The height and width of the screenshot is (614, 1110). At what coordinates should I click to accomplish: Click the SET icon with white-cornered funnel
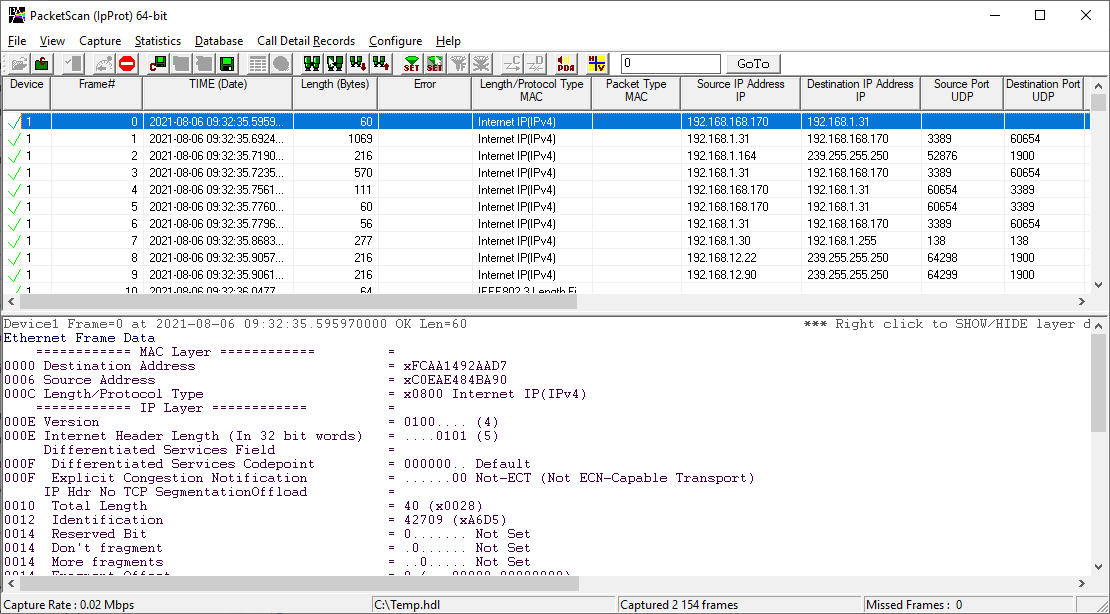(x=435, y=64)
